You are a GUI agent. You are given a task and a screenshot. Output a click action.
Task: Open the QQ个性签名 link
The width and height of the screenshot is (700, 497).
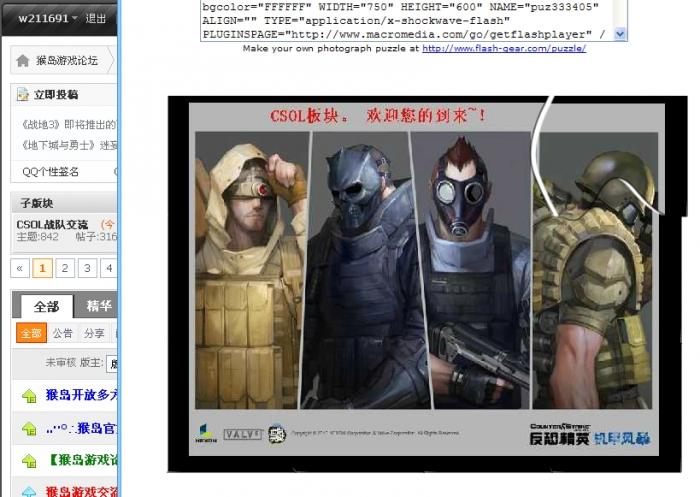(50, 171)
